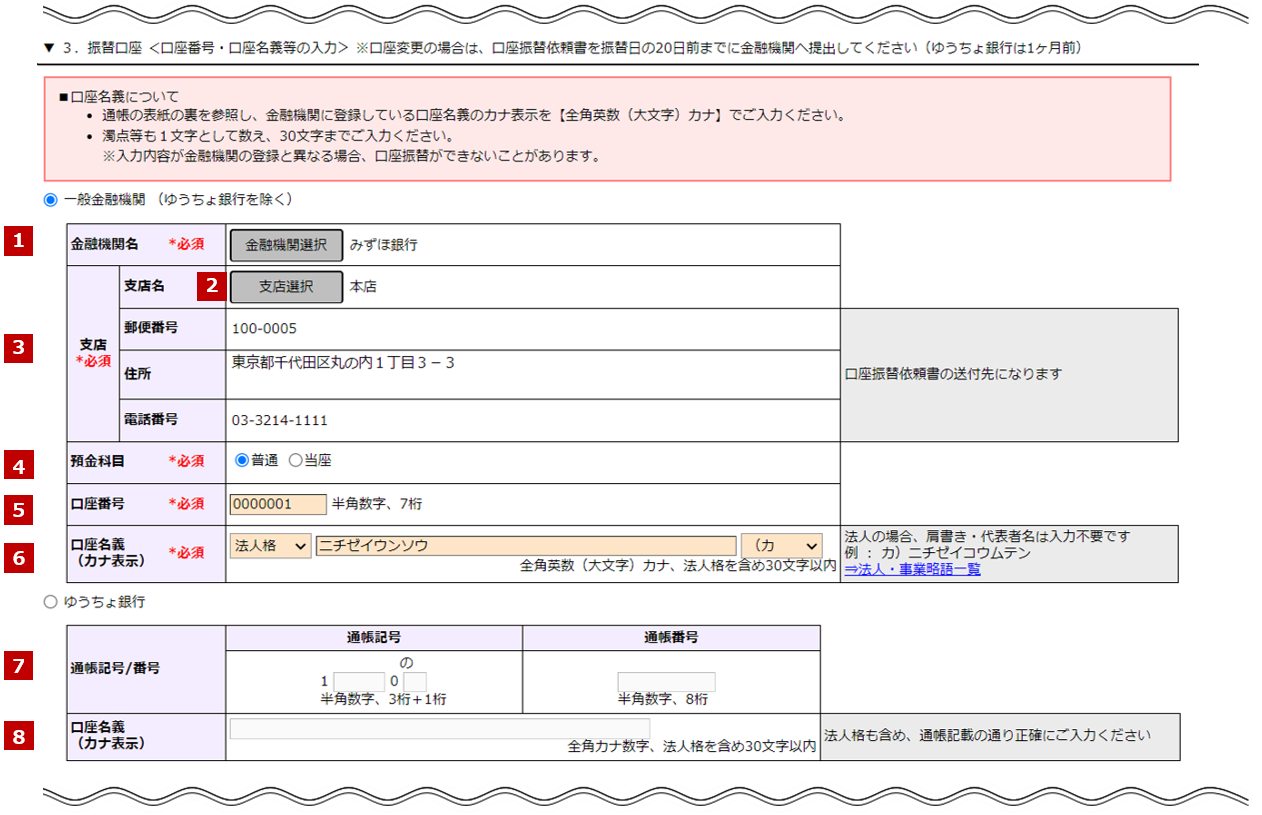Open the 法人・事業略語一覧 link

point(912,569)
